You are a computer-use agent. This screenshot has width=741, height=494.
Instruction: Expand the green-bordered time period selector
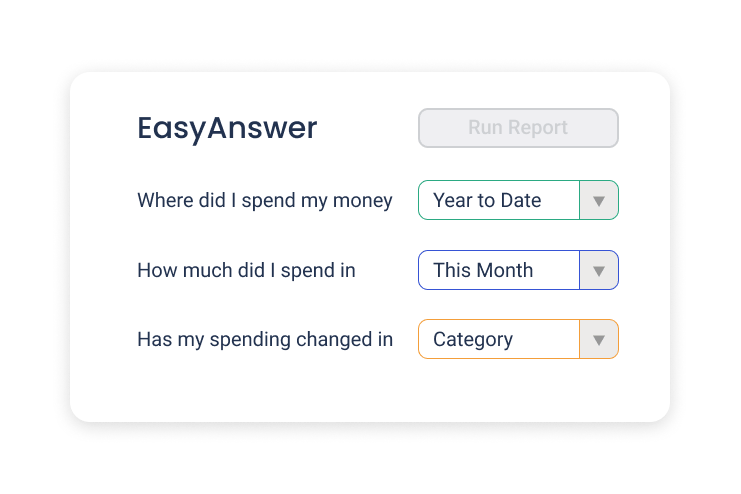click(x=518, y=200)
